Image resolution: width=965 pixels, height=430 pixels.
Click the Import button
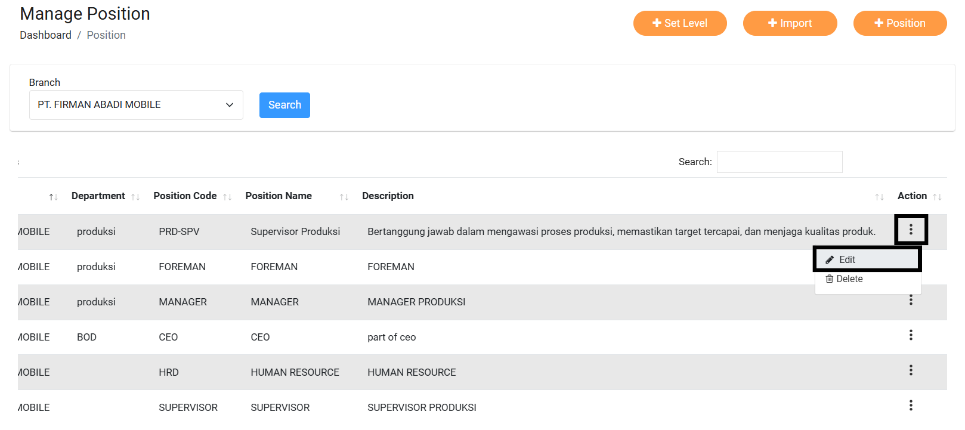(790, 23)
